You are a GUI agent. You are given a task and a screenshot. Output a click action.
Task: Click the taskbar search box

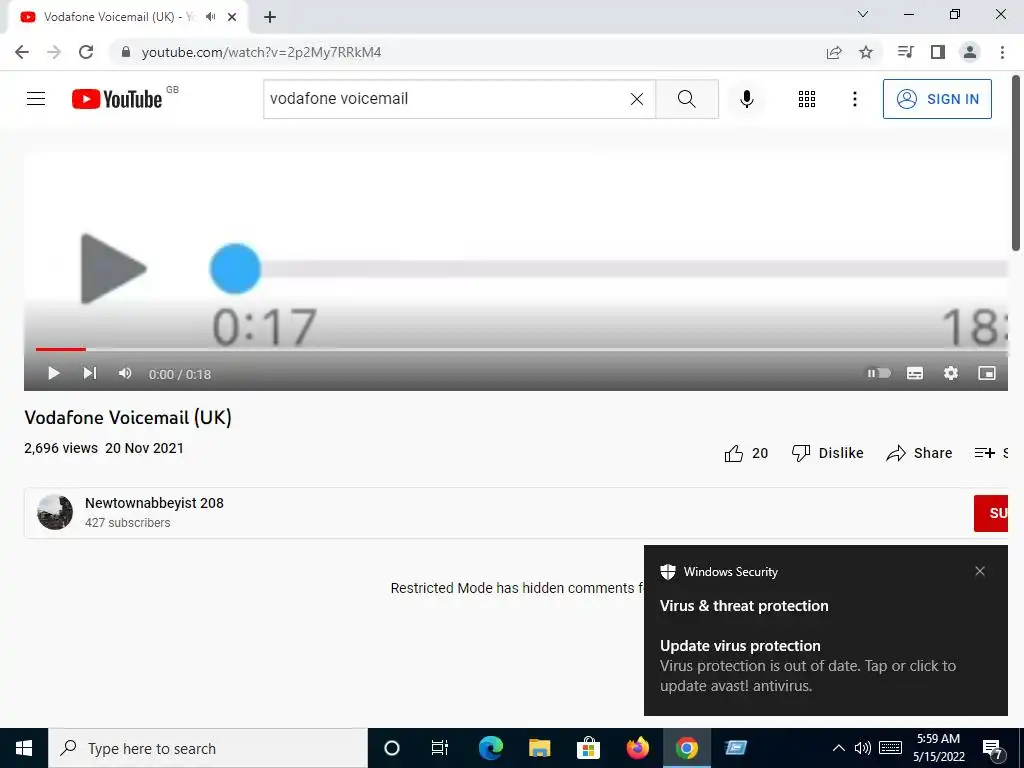pyautogui.click(x=208, y=748)
